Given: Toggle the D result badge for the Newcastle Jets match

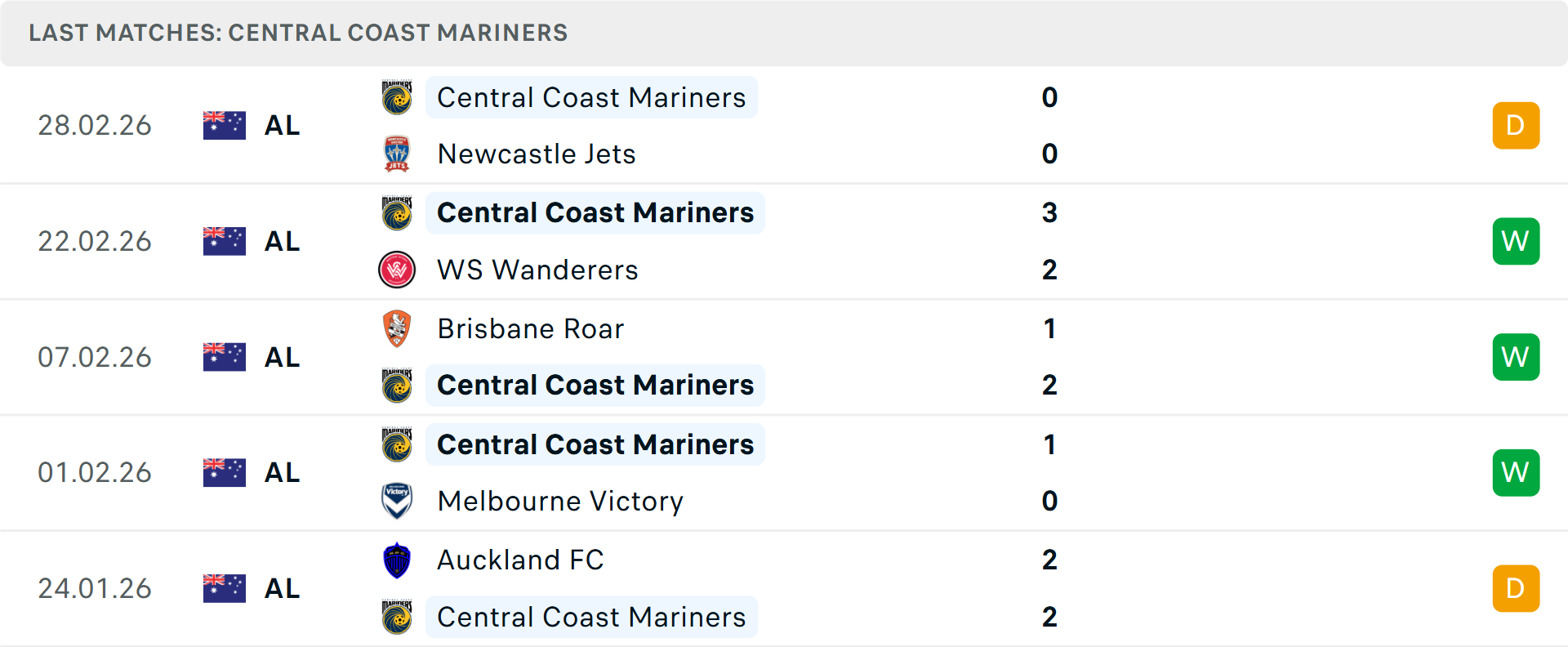Looking at the screenshot, I should [1516, 125].
